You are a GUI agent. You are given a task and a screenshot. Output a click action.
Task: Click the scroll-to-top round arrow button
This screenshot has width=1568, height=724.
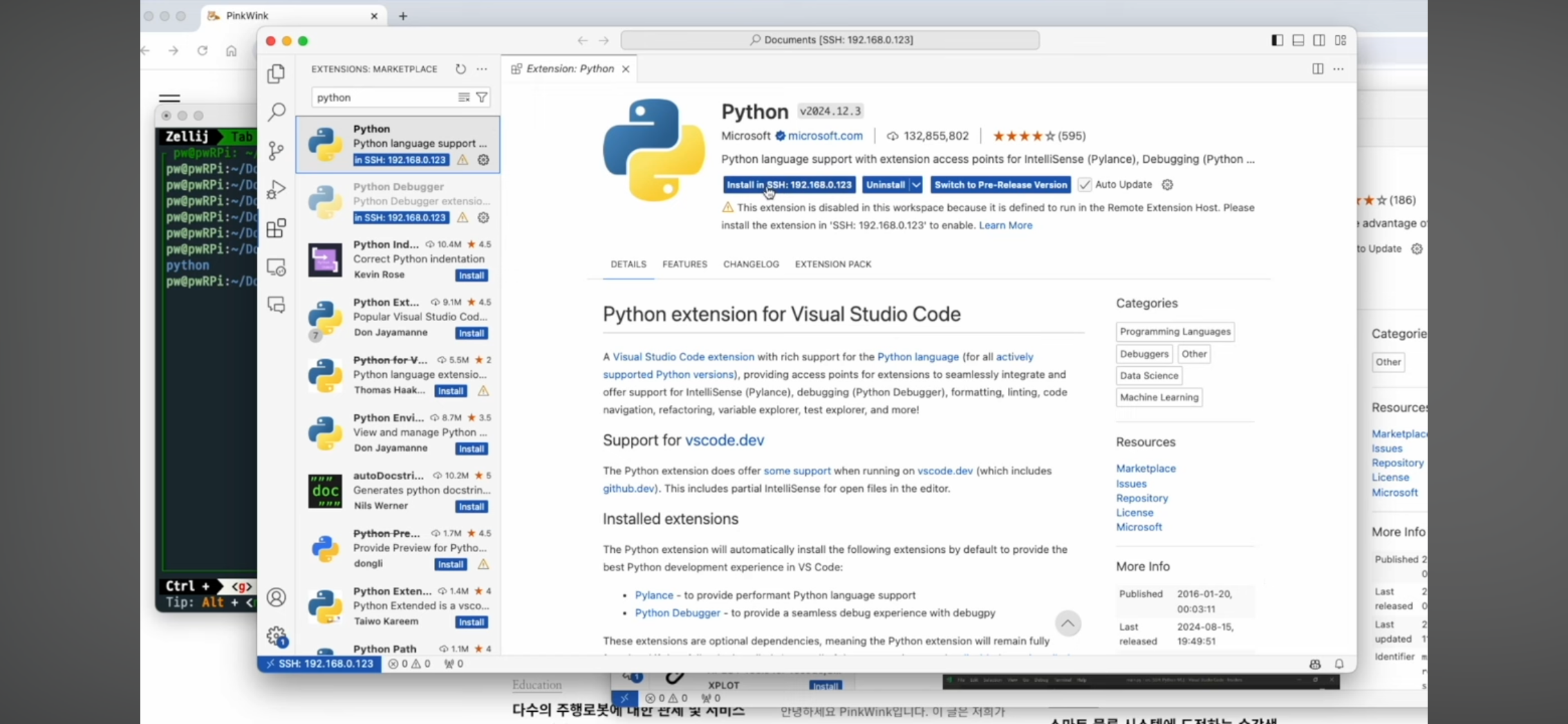pyautogui.click(x=1068, y=623)
